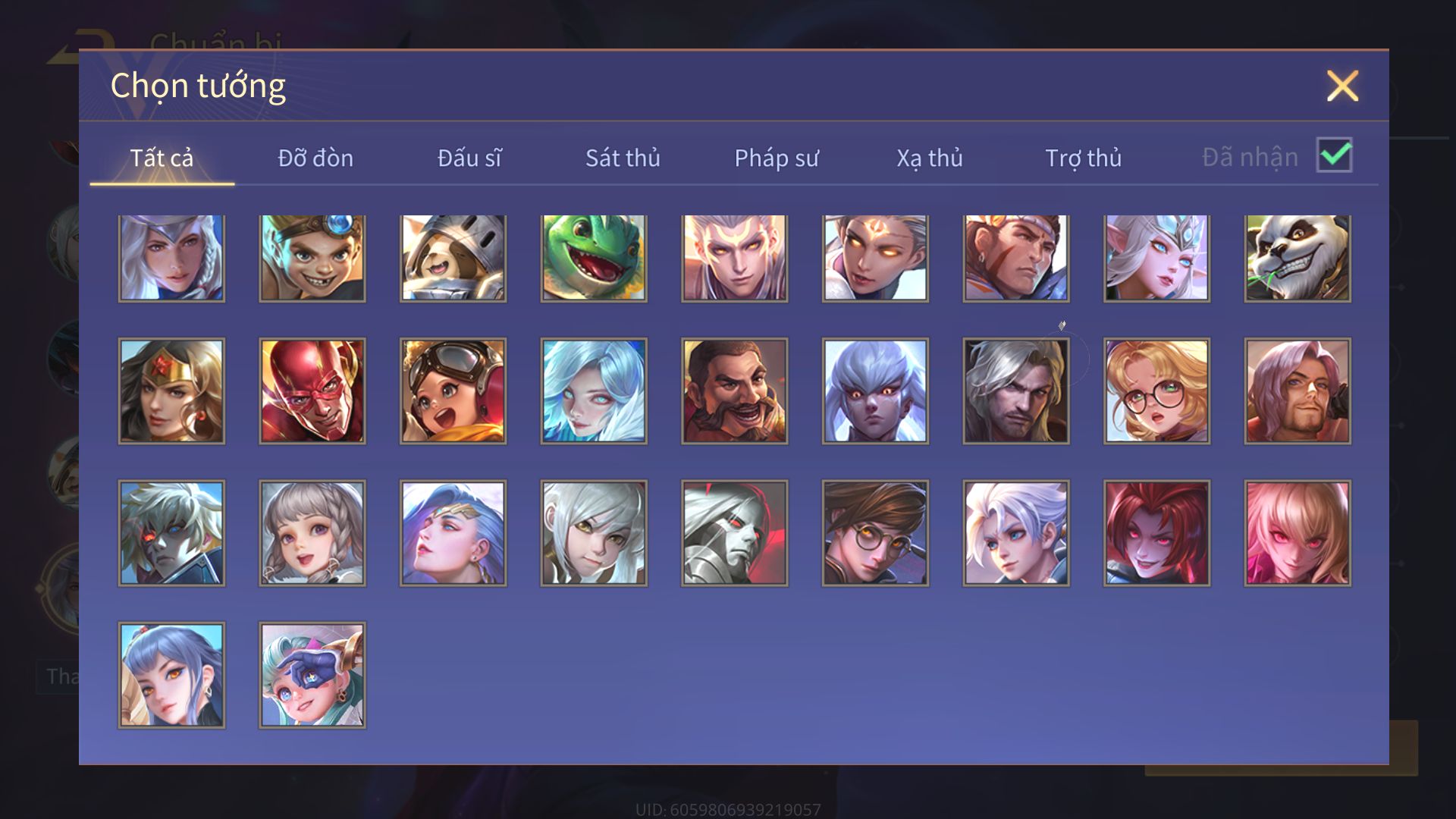Image resolution: width=1456 pixels, height=819 pixels.
Task: Select the green chameleon hero portrait
Action: (x=594, y=258)
